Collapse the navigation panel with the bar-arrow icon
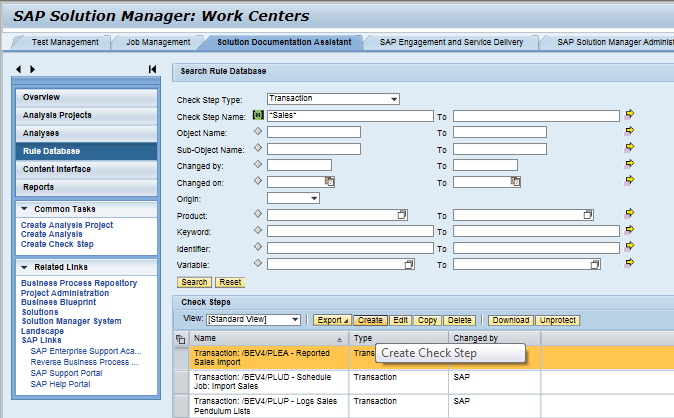674x418 pixels. click(152, 69)
